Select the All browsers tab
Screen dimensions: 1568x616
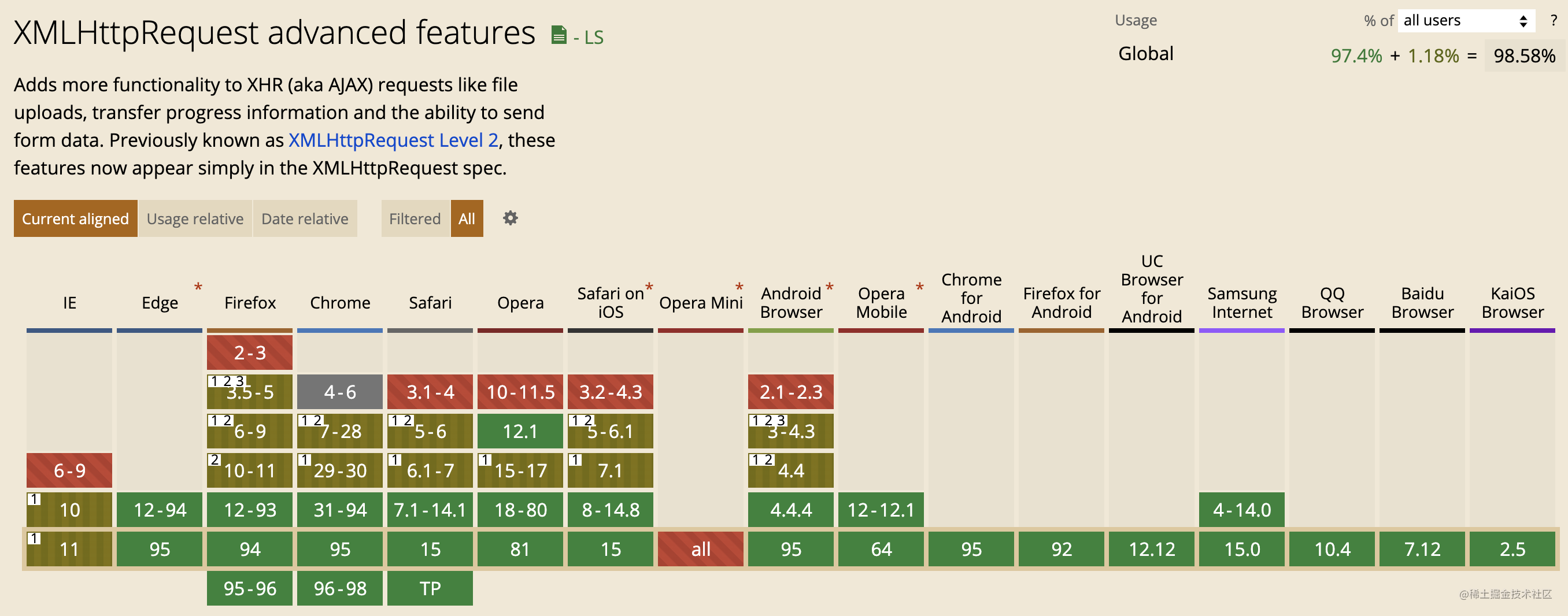[x=467, y=218]
